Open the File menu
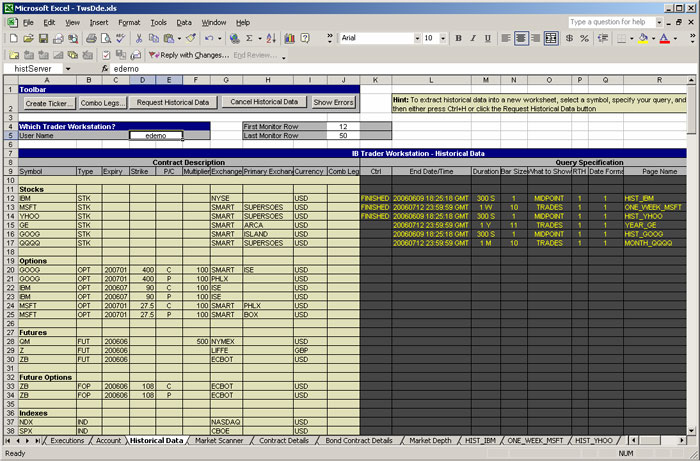This screenshot has height=461, width=700. tap(28, 22)
